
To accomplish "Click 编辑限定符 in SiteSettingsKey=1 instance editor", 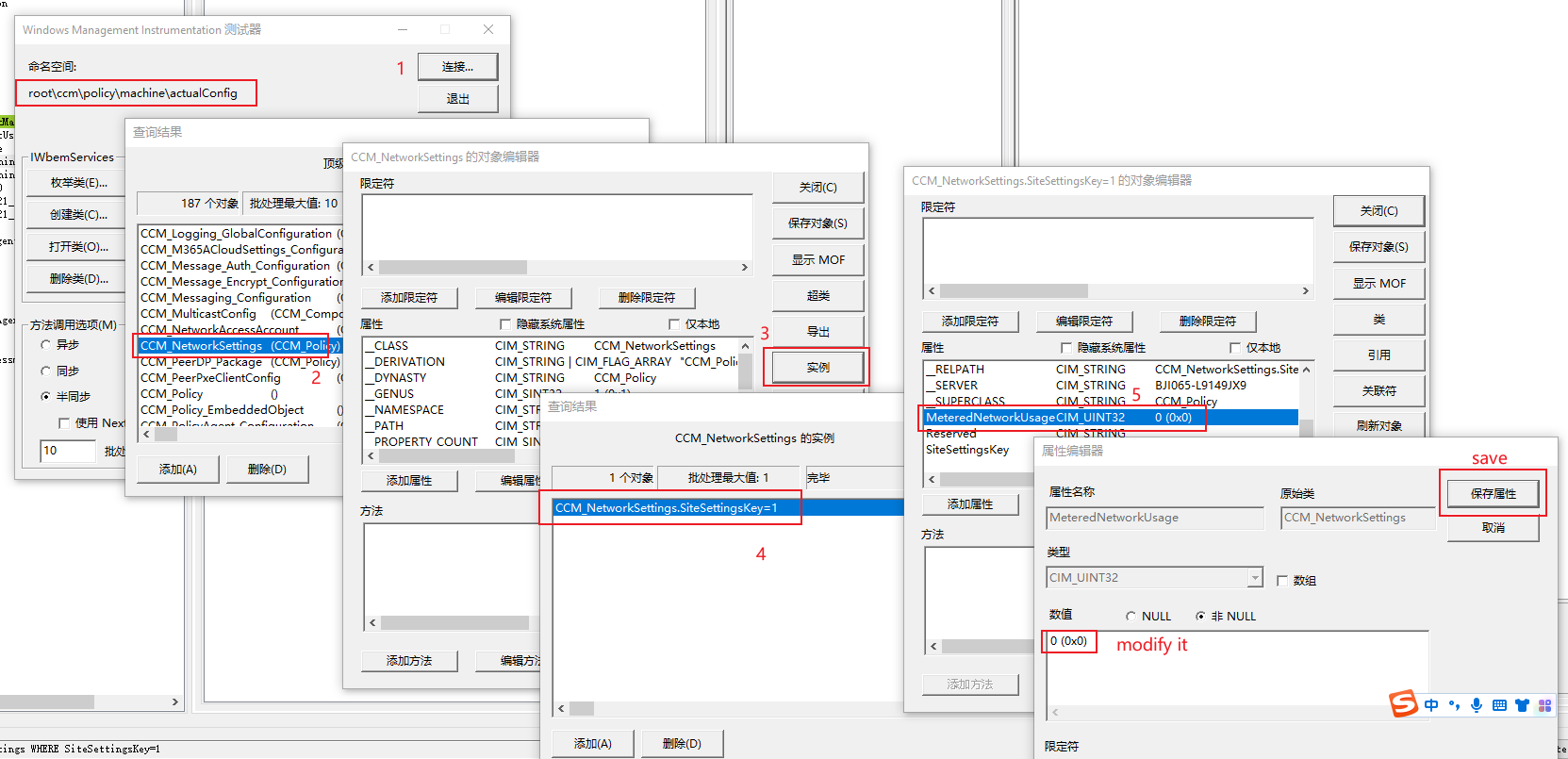I will click(1084, 322).
